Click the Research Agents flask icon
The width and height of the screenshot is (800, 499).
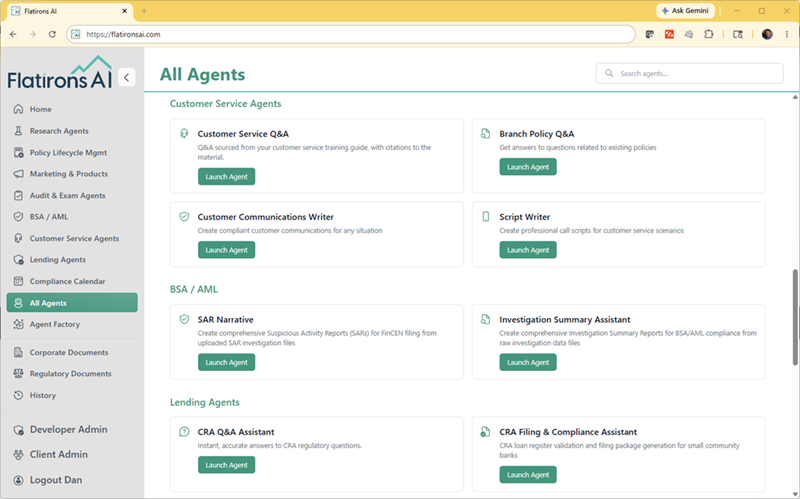coord(18,131)
